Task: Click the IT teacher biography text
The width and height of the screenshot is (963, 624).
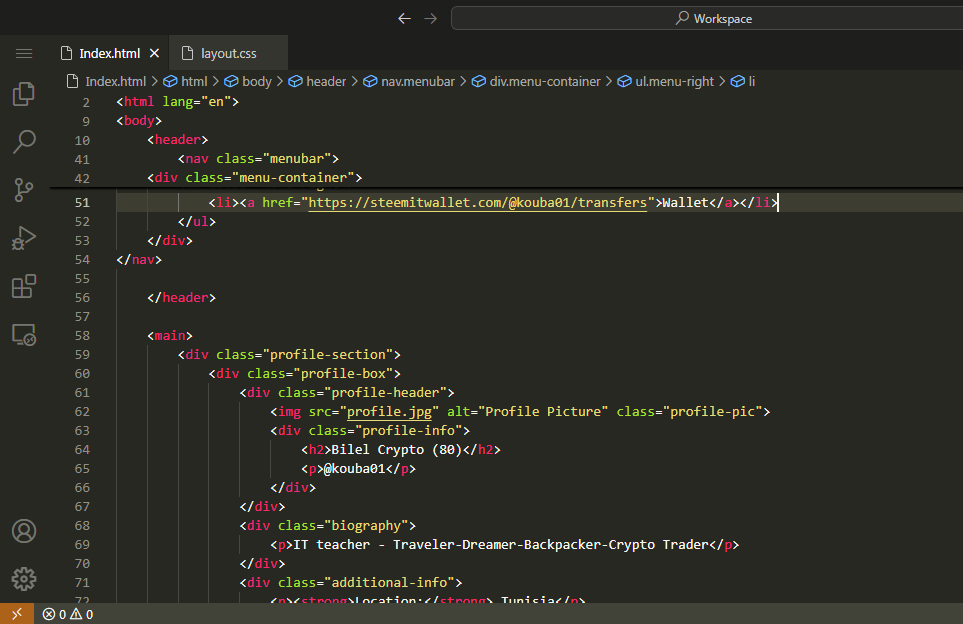Action: click(x=501, y=545)
